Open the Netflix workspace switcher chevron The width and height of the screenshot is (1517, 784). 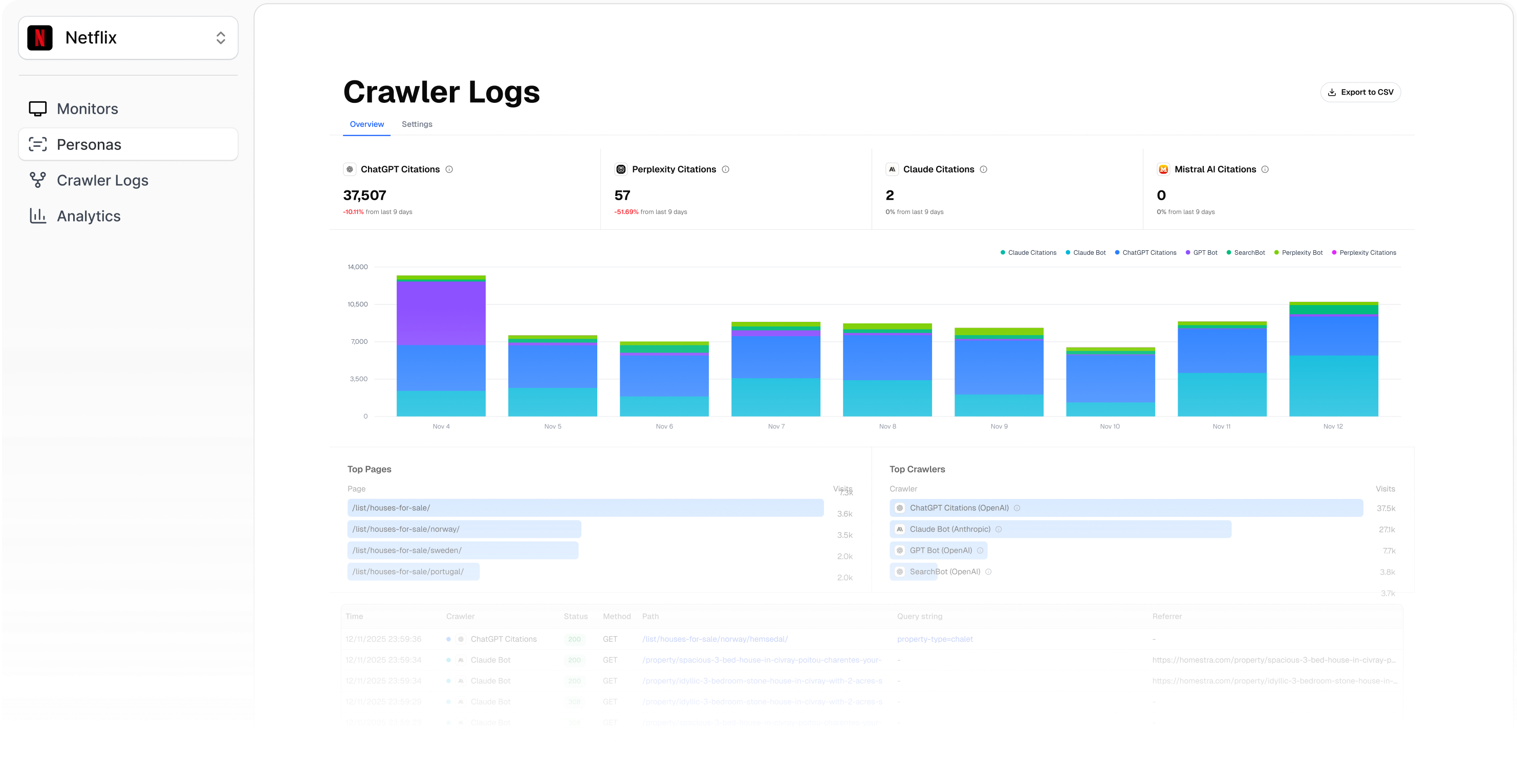pos(221,38)
